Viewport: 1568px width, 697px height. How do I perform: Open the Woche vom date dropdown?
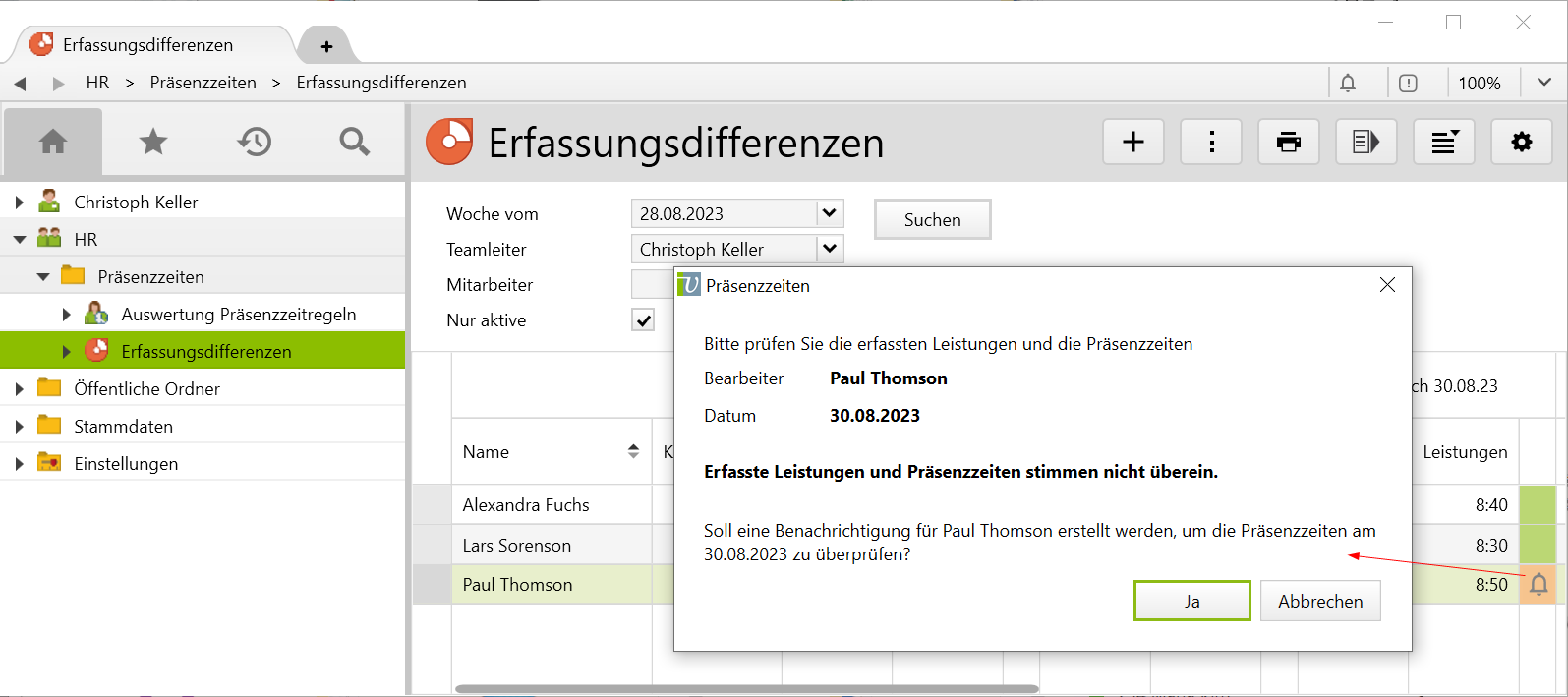[x=830, y=213]
